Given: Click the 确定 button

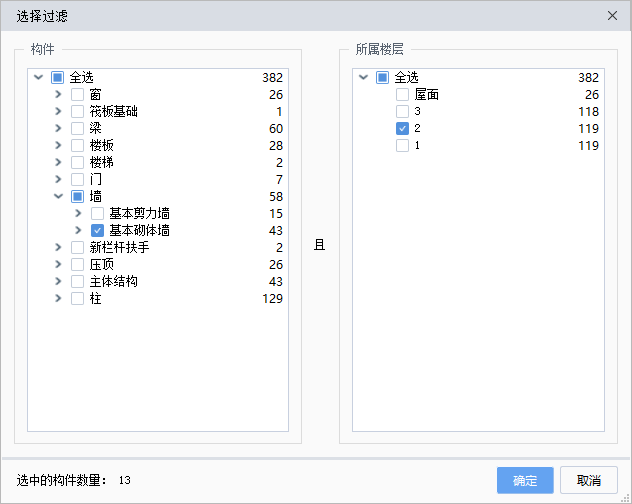Looking at the screenshot, I should 525,480.
